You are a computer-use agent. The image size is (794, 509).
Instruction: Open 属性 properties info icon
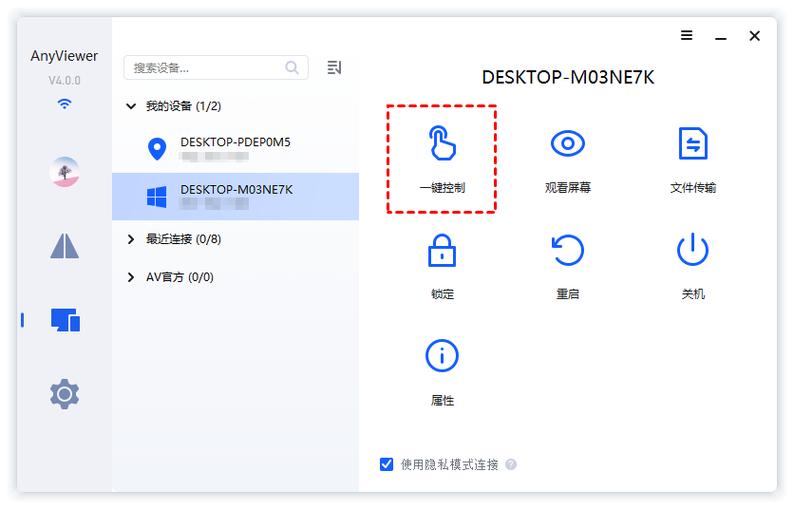pos(442,356)
